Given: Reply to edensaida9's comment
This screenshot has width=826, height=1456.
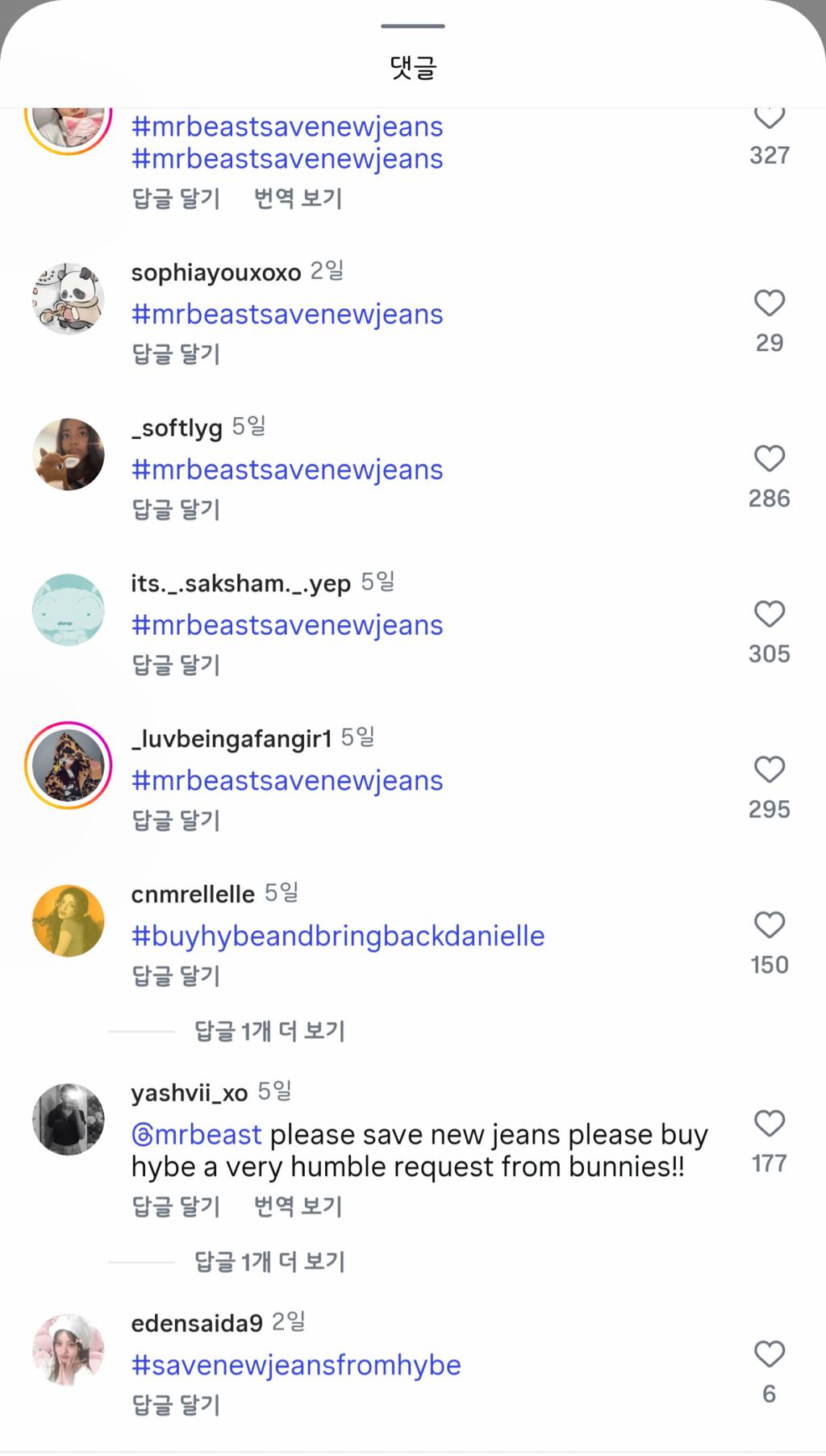Looking at the screenshot, I should click(176, 1405).
